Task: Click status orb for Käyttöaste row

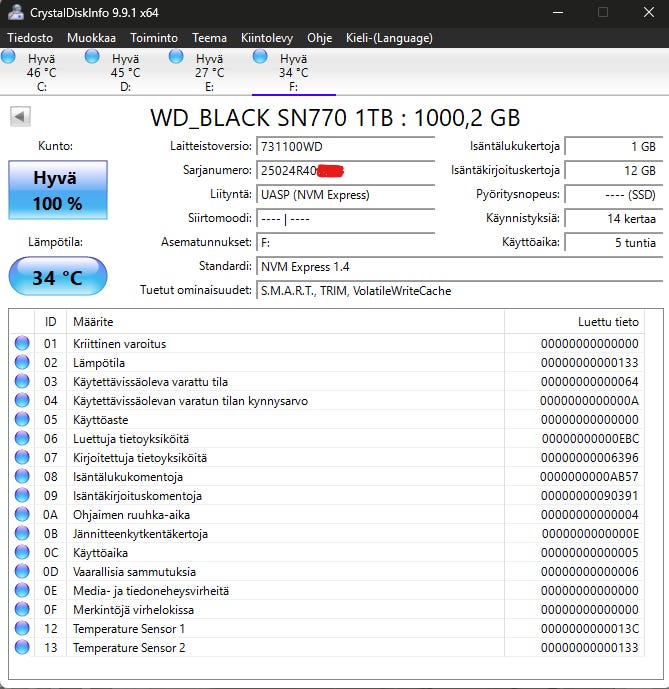Action: coord(22,419)
